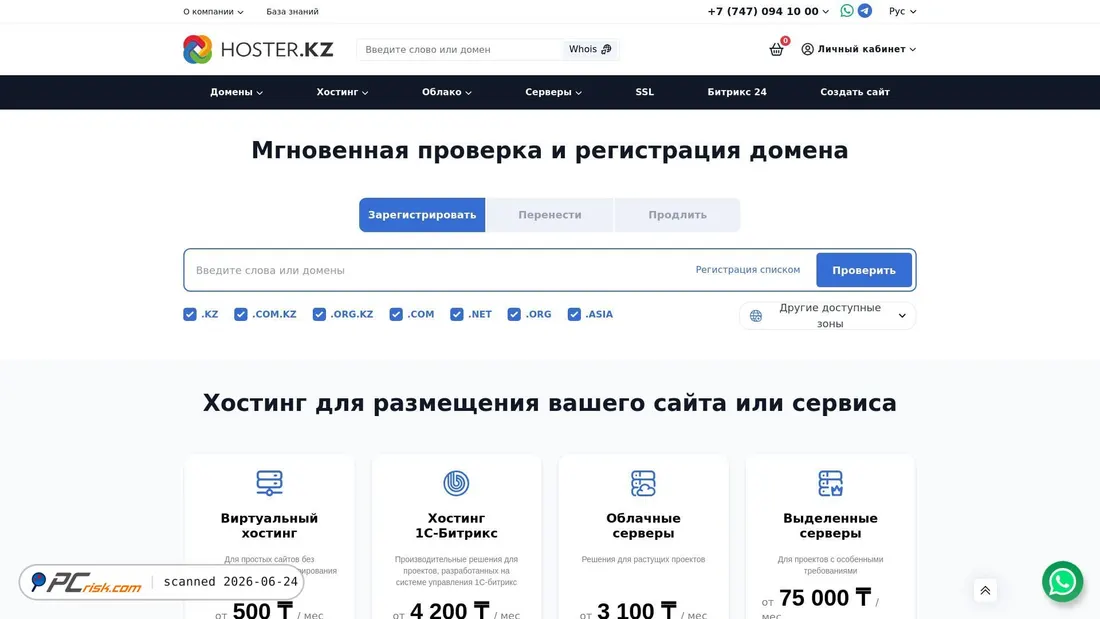Click the Проверить button
Viewport: 1100px width, 619px height.
click(864, 270)
